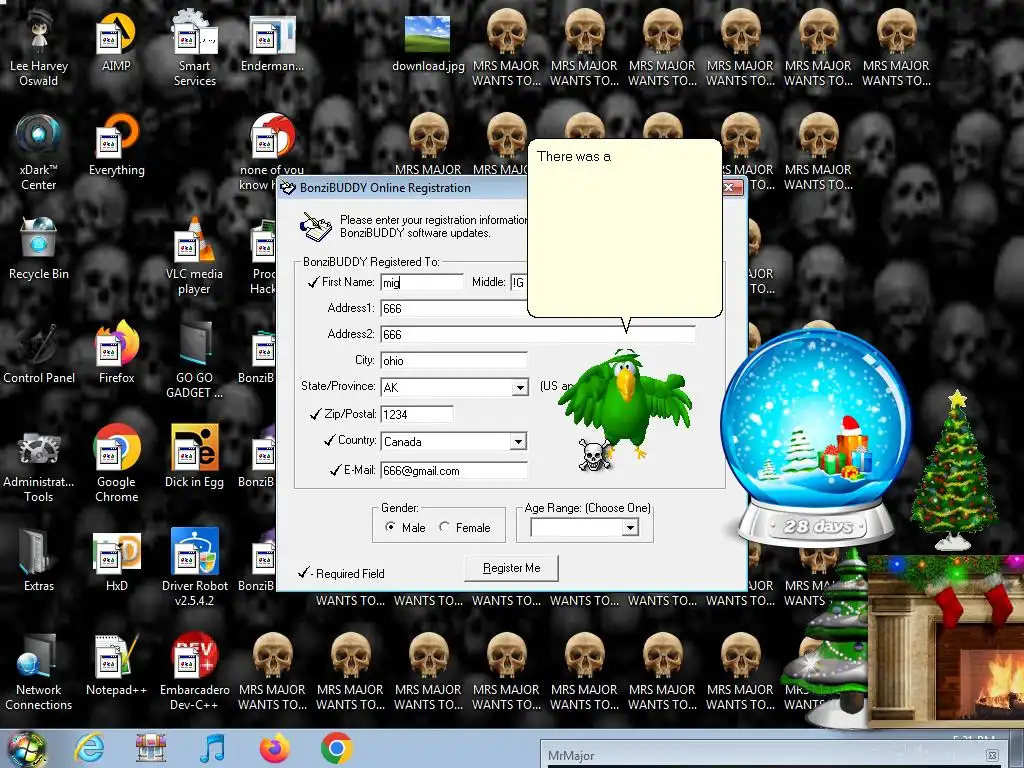The width and height of the screenshot is (1024, 768).
Task: Click the E-Mail field with 666@gmail.com
Action: (x=454, y=470)
